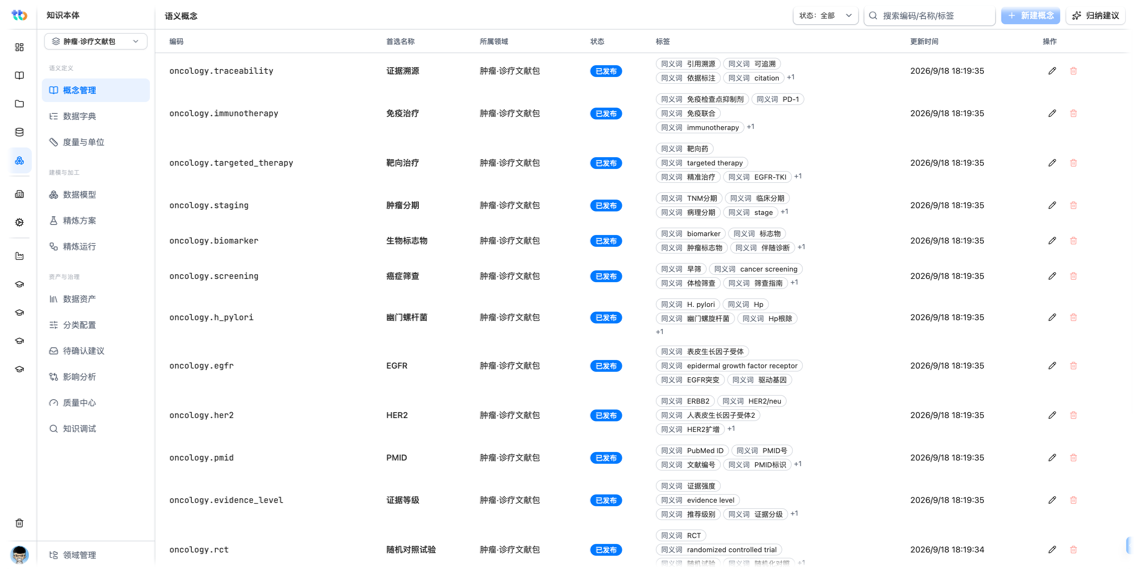Screen dimensions: 1143x570
Task: Expand +1 tags for oncology.evidence_level
Action: [794, 514]
